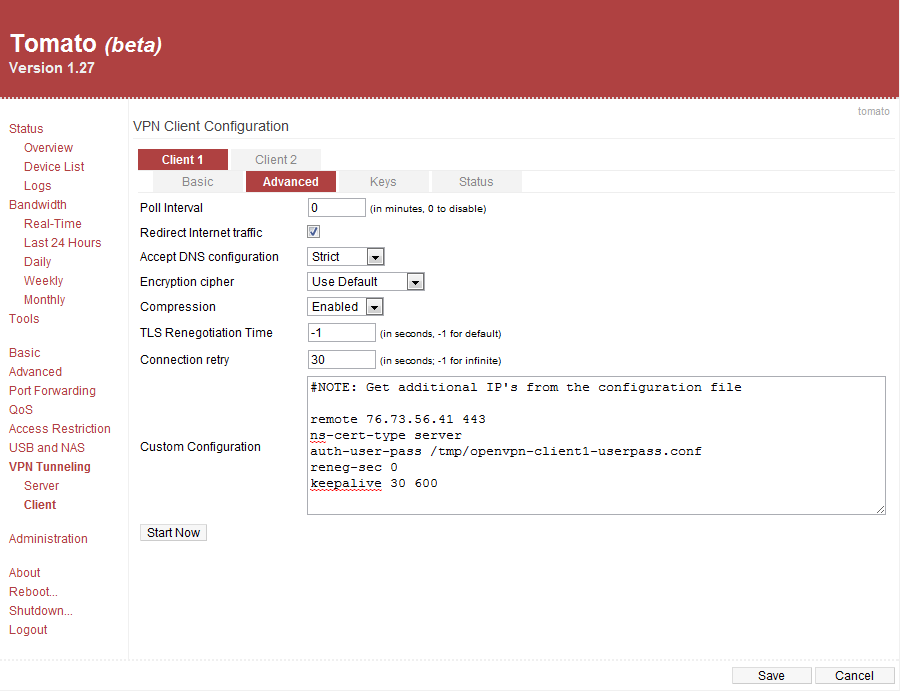900x691 pixels.
Task: Click the 'tomato' router name text
Action: point(874,111)
